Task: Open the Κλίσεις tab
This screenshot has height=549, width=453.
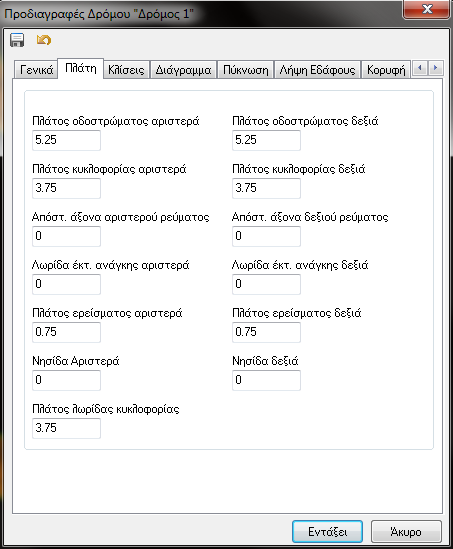Action: pos(126,70)
